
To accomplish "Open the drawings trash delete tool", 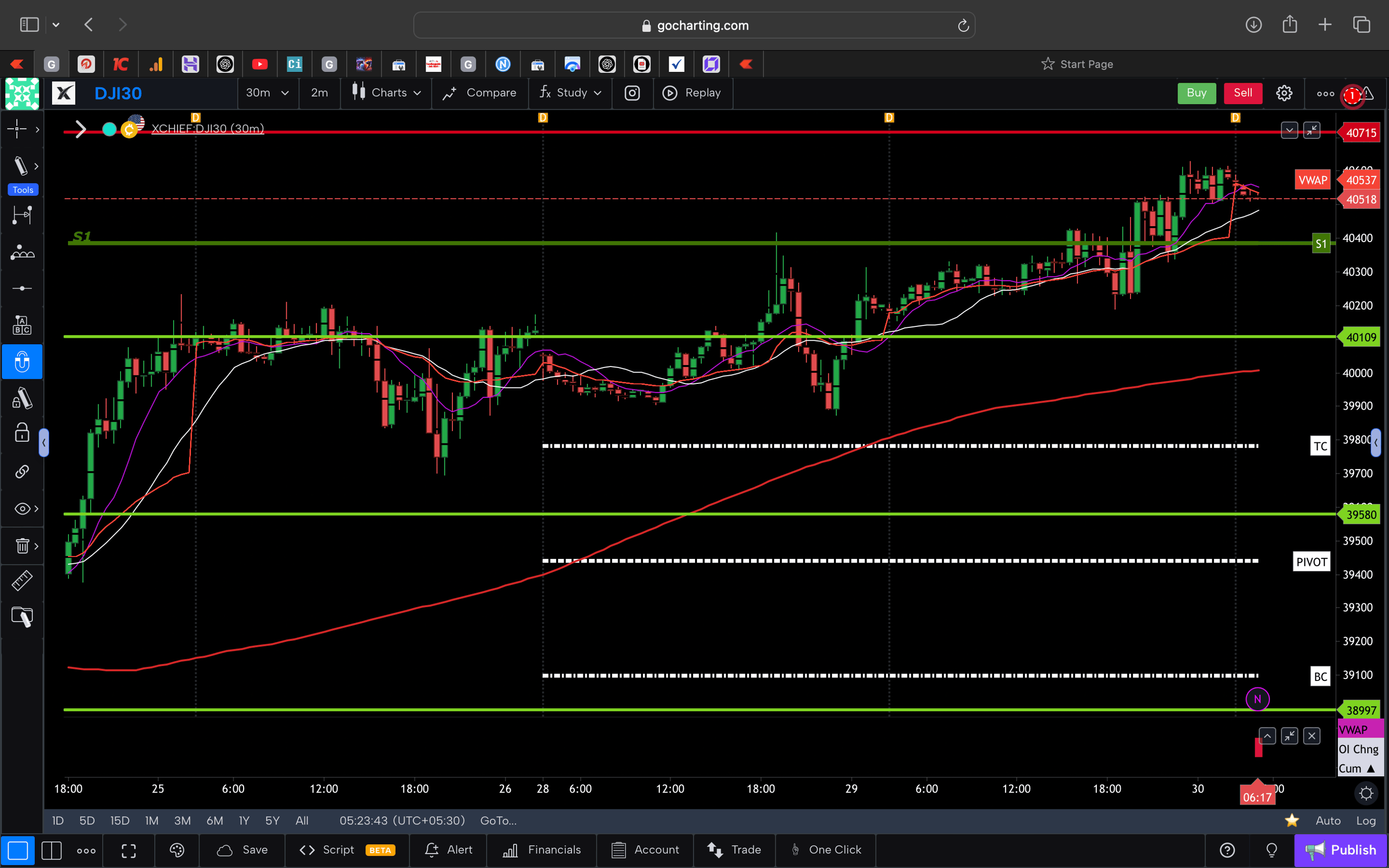I will (x=22, y=546).
